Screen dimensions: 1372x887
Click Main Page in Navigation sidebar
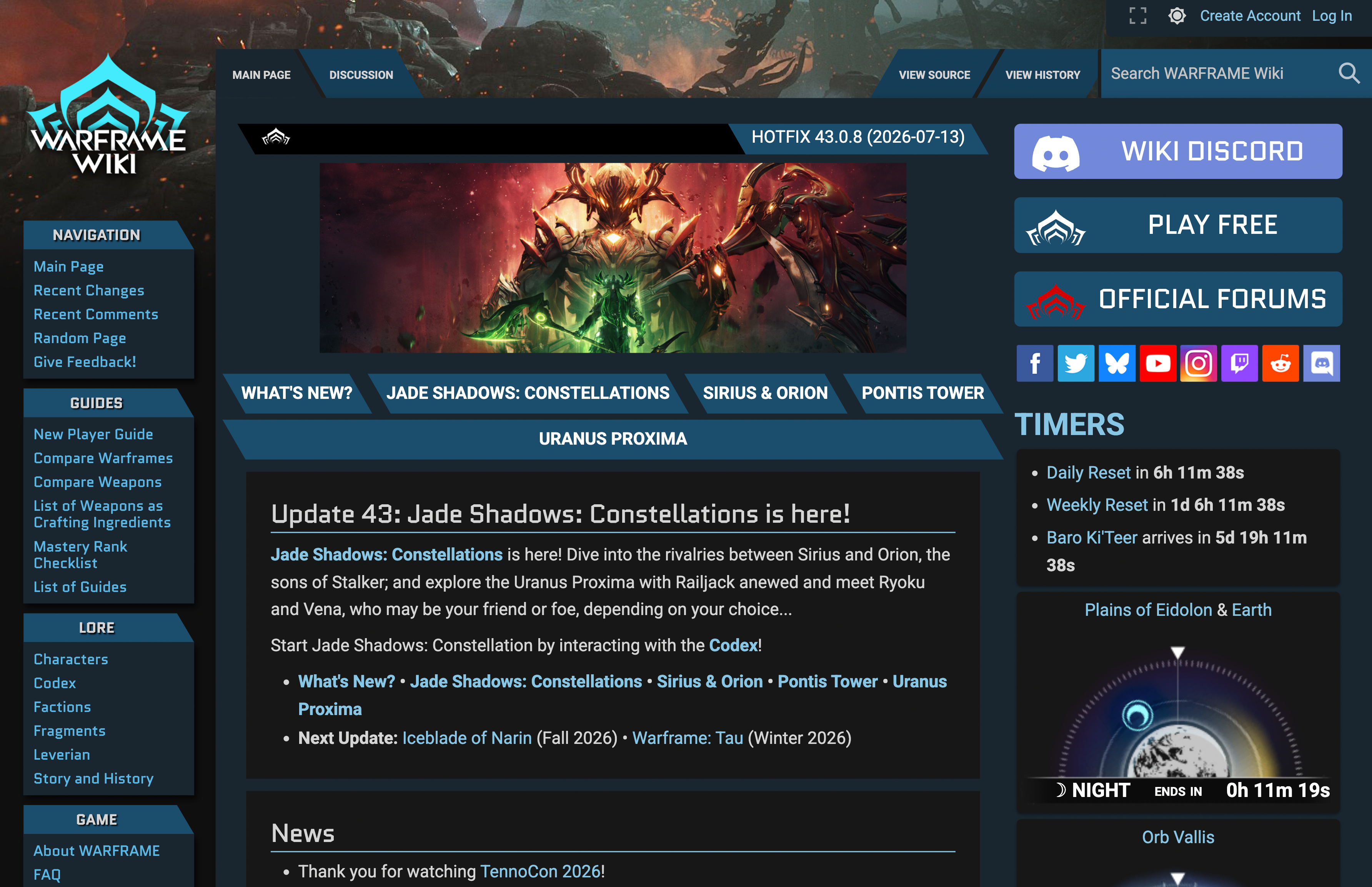(x=68, y=267)
